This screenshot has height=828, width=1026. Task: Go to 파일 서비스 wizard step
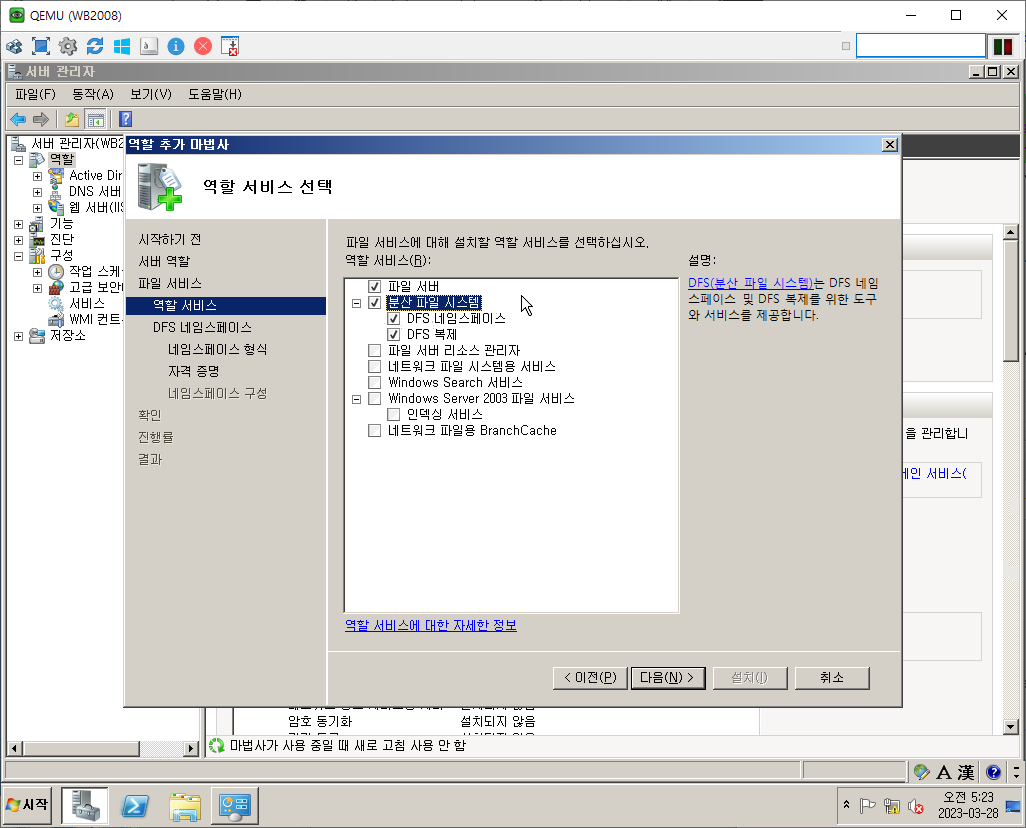(x=170, y=283)
